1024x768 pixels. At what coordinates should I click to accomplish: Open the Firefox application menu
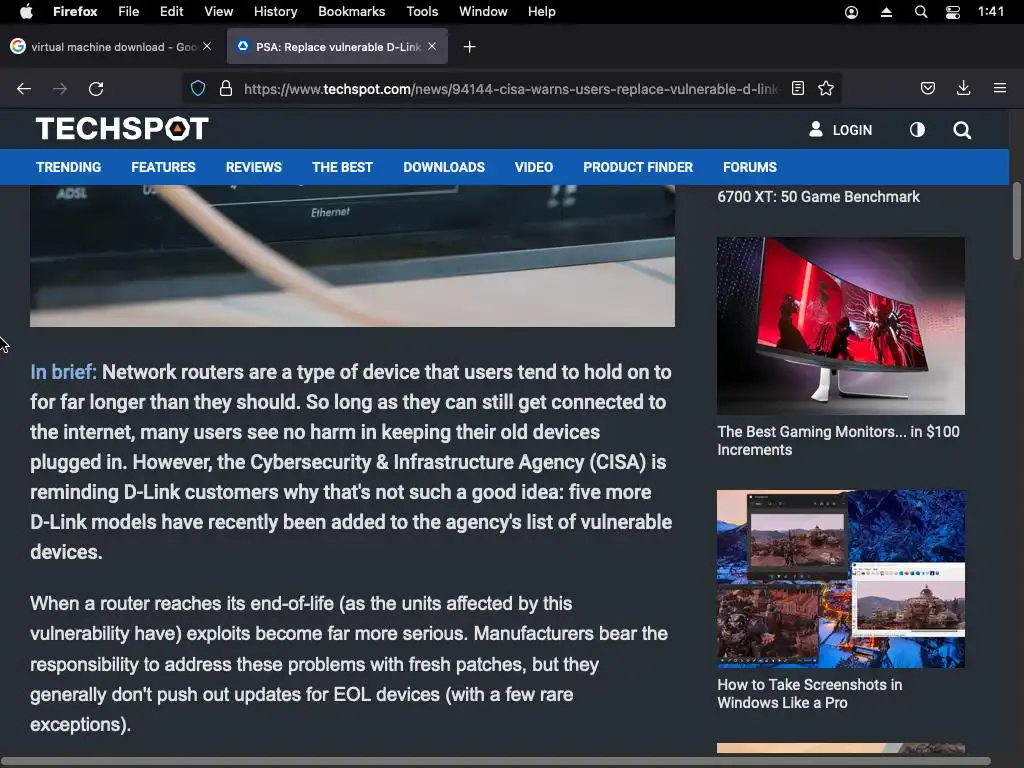click(x=75, y=11)
